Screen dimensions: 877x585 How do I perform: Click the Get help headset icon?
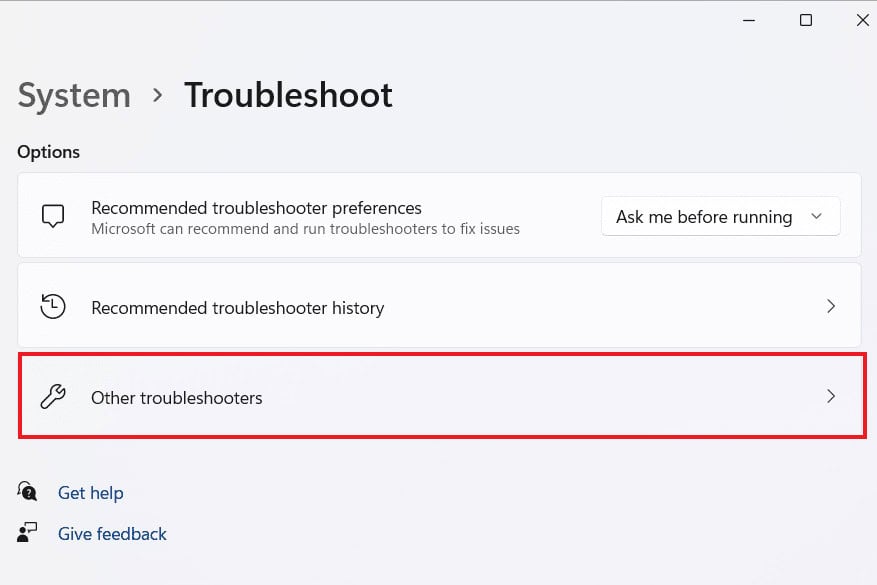tap(27, 492)
